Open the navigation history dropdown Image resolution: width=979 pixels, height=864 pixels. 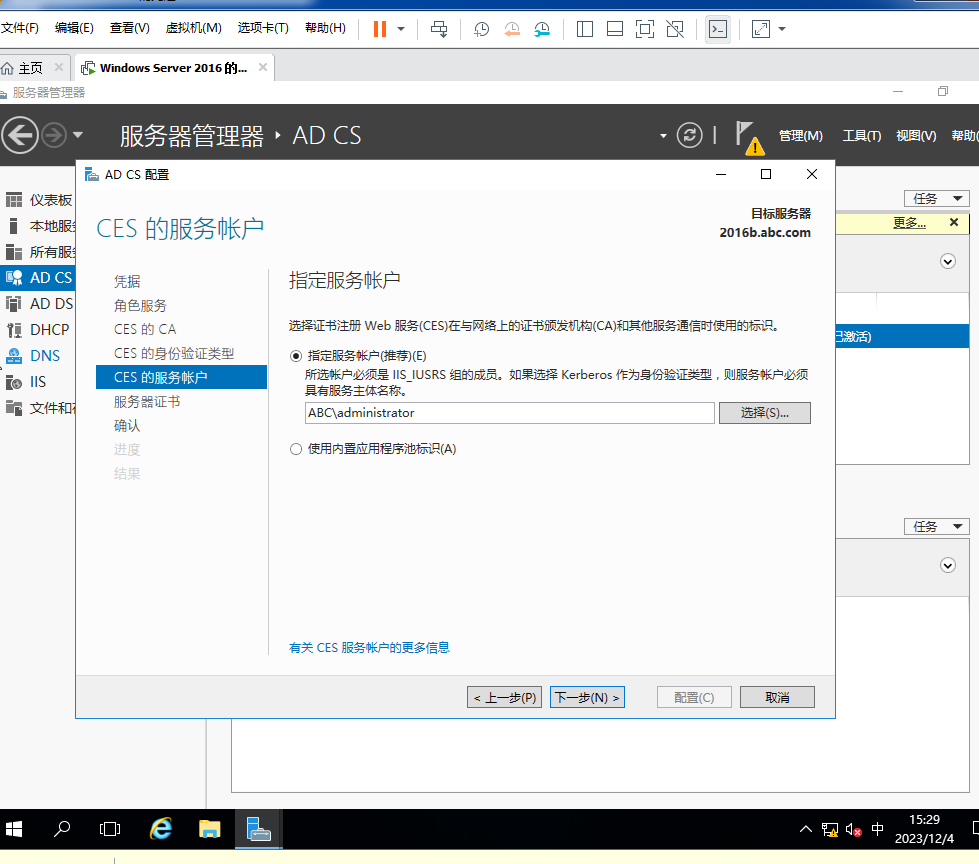(77, 135)
